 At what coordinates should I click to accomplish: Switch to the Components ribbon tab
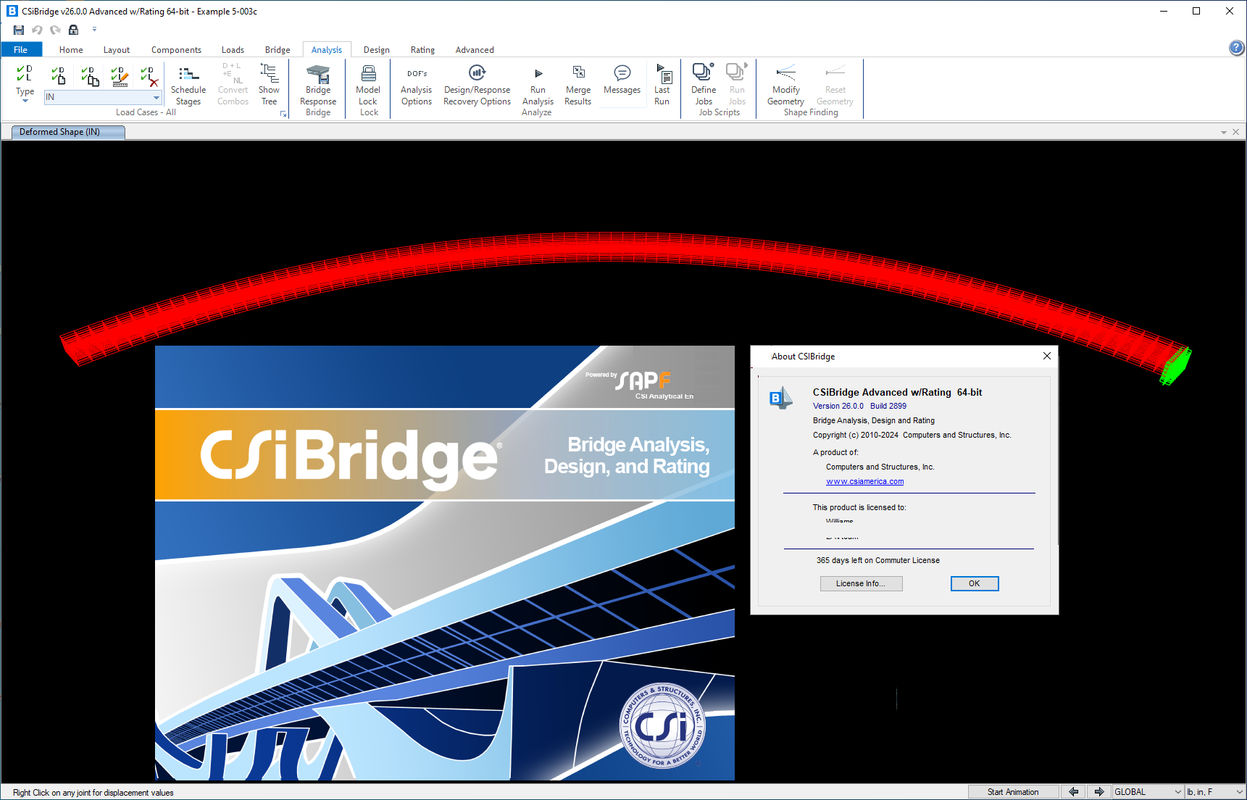click(176, 49)
